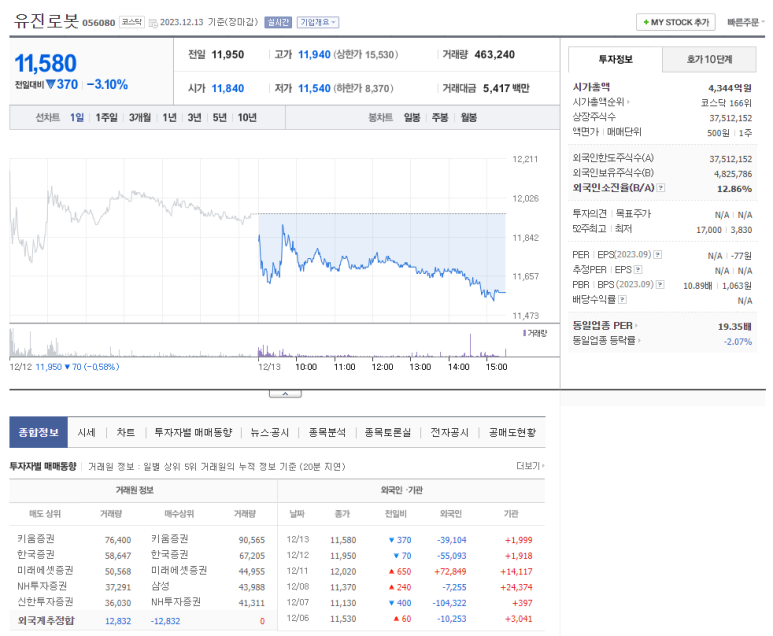
Task: Open 기업개요 dropdown
Action: 318,22
